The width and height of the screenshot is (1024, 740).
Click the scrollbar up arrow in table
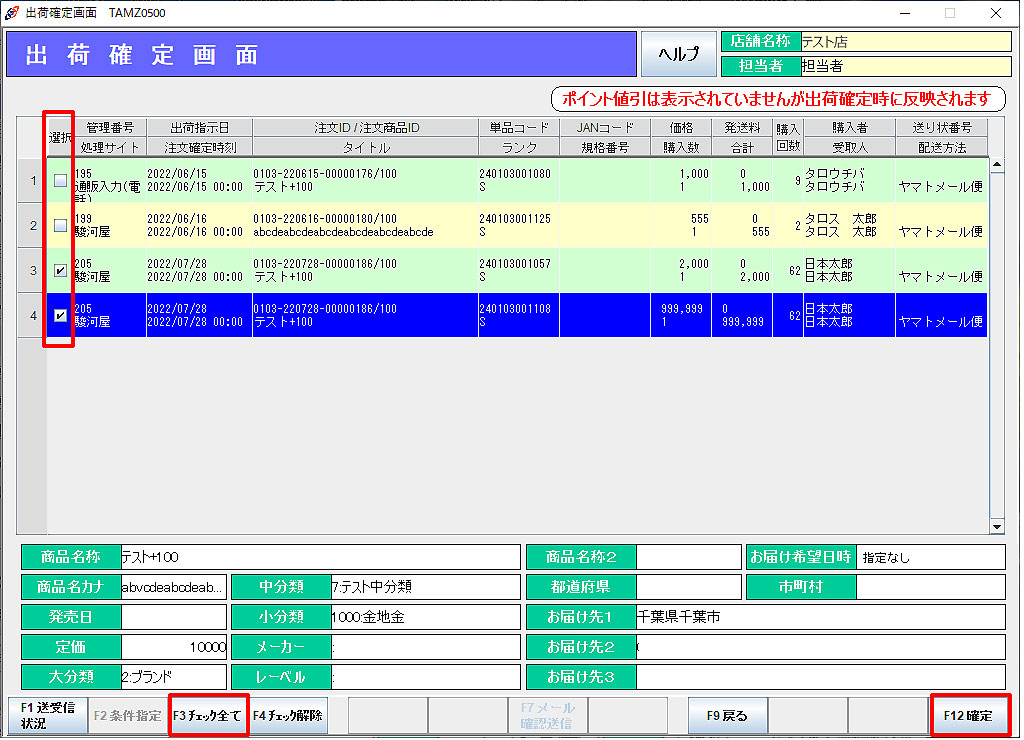click(x=996, y=165)
